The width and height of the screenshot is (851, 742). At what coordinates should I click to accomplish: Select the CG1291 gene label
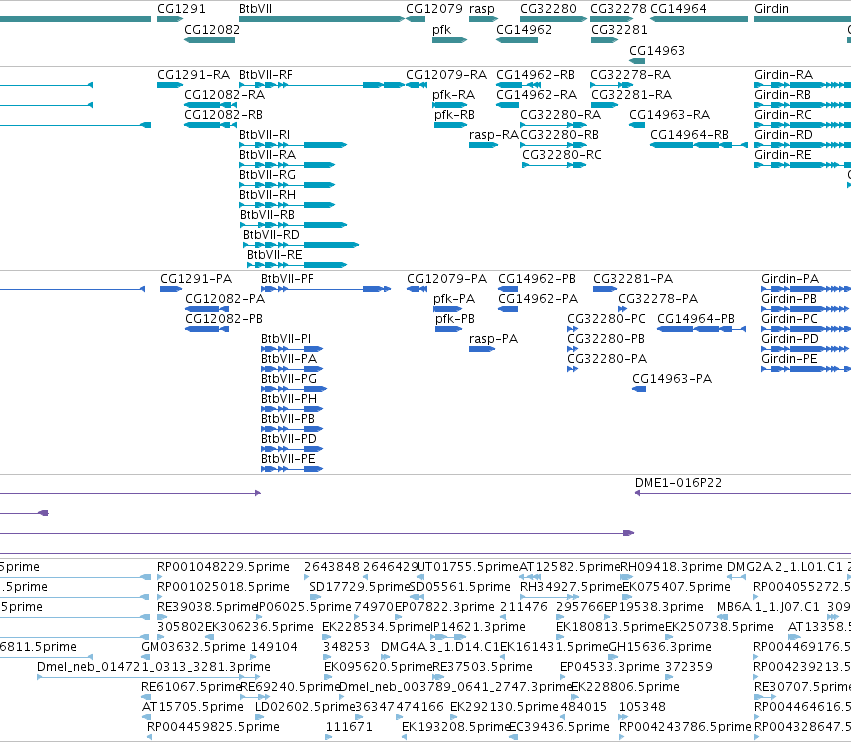[181, 9]
